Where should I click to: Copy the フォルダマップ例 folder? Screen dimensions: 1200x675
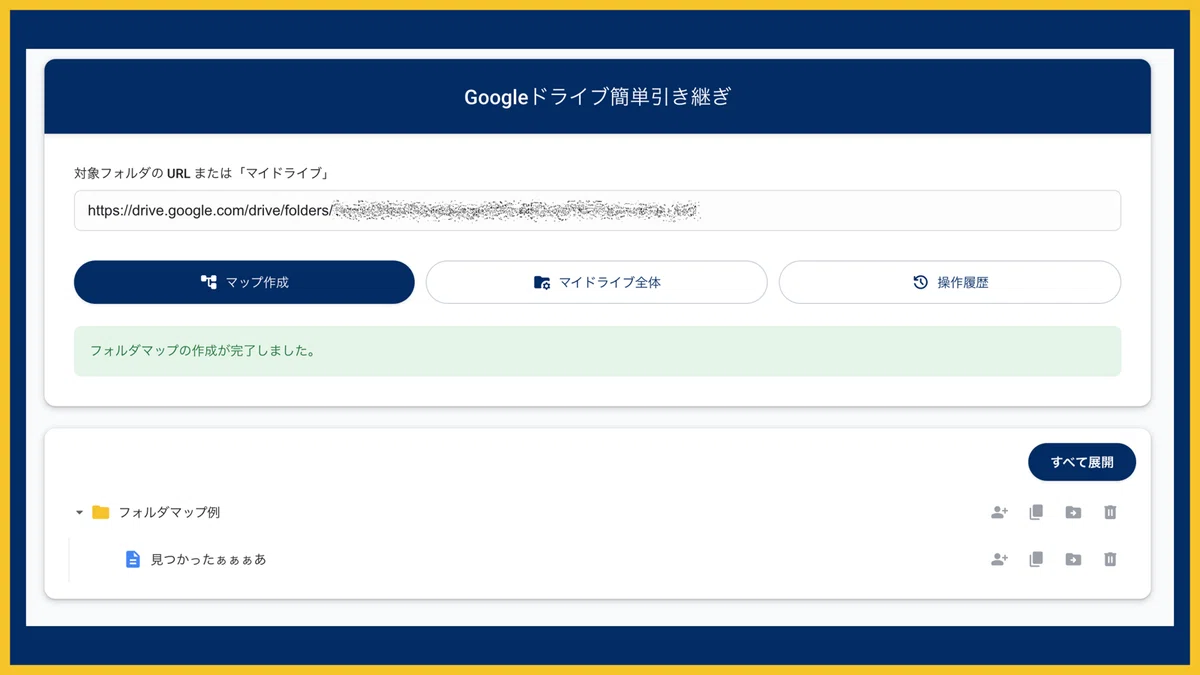[x=1036, y=512]
